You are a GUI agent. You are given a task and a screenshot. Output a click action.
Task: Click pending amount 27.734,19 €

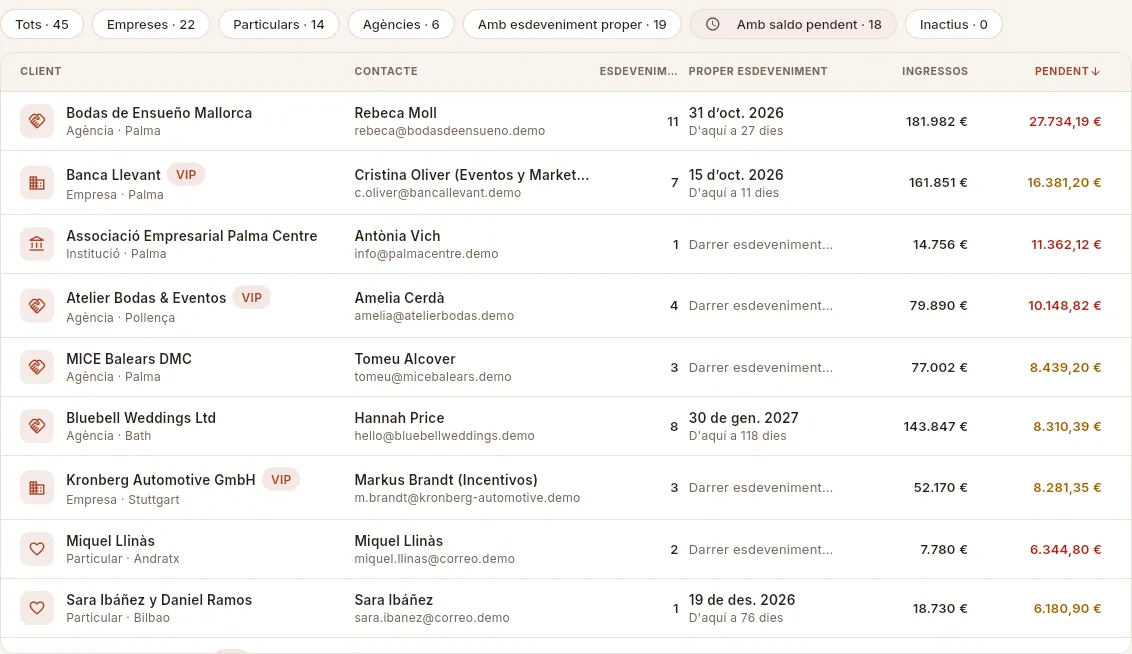[x=1065, y=122]
